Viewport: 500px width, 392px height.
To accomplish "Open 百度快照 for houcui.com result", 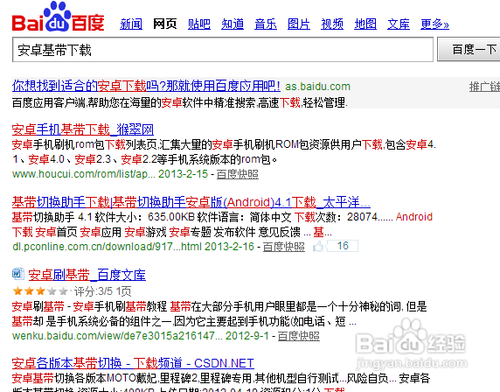I will pyautogui.click(x=237, y=174).
